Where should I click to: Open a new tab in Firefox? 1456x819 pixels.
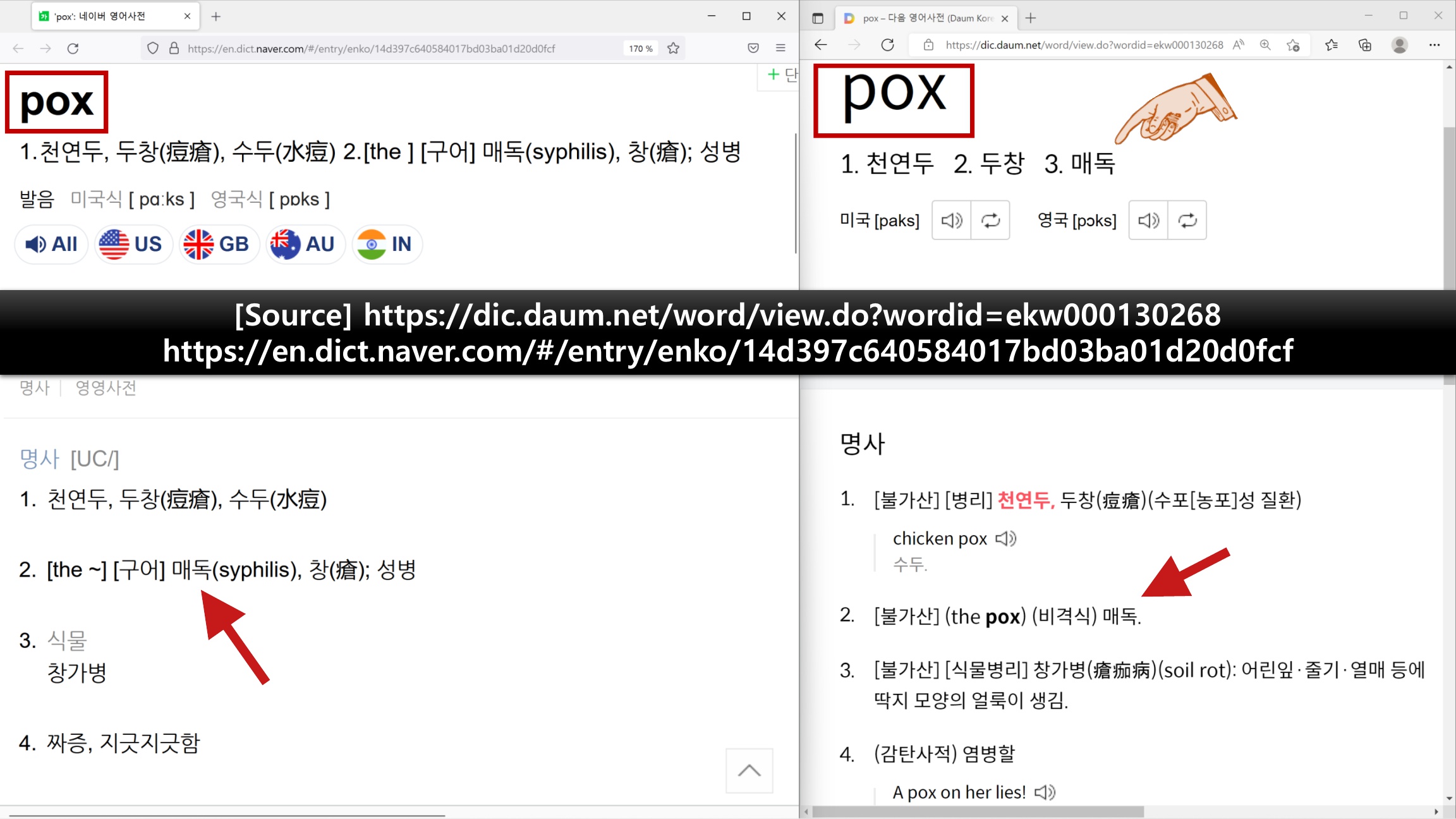click(x=216, y=16)
